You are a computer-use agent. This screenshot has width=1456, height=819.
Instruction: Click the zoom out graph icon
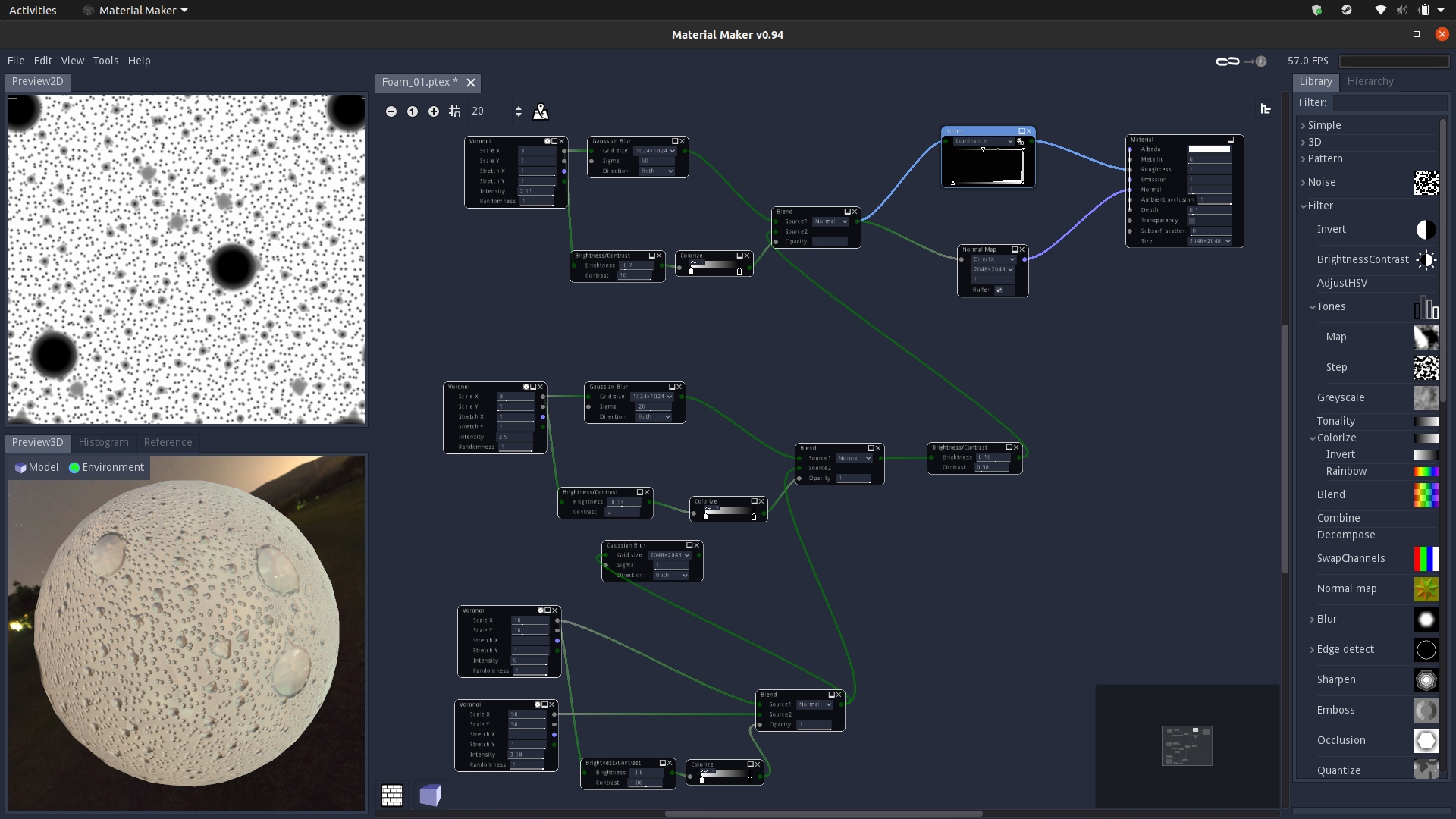391,111
